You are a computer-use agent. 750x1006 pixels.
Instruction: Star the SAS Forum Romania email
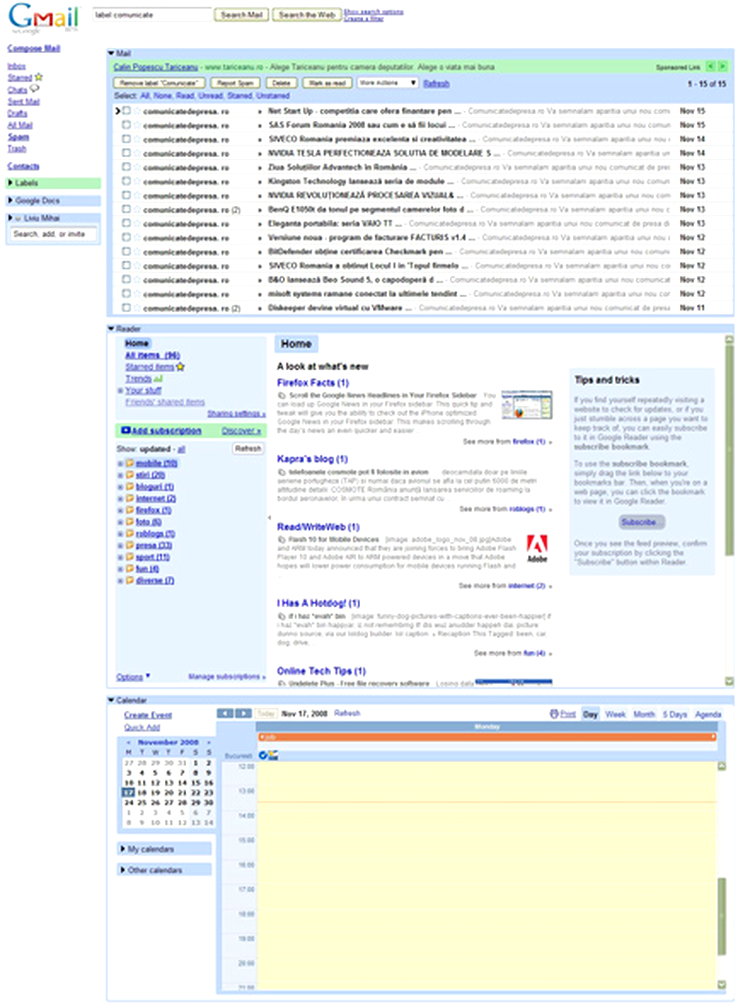pyautogui.click(x=137, y=125)
